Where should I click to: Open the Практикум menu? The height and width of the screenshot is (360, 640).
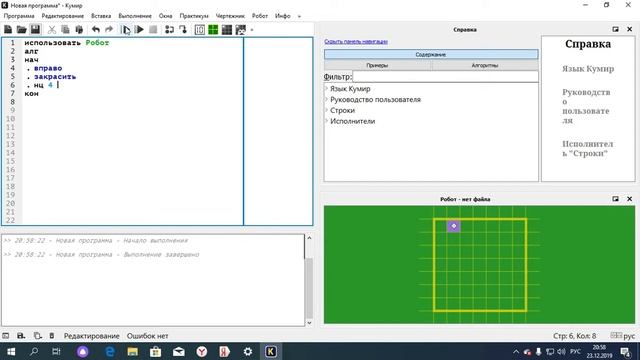pyautogui.click(x=194, y=16)
